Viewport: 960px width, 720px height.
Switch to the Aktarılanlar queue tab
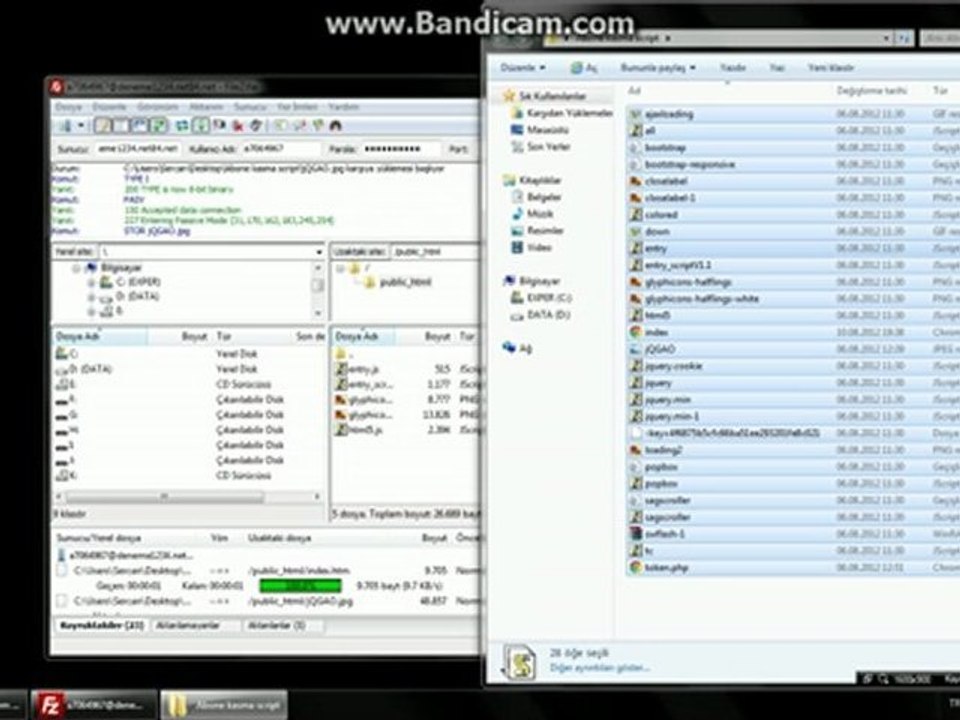[x=276, y=625]
